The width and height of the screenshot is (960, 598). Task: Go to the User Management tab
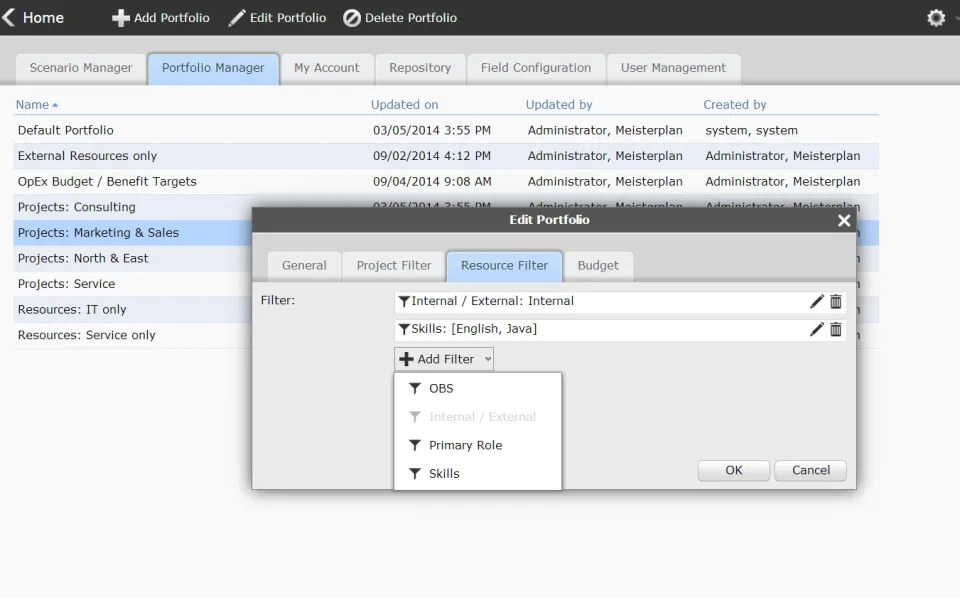[x=673, y=68]
